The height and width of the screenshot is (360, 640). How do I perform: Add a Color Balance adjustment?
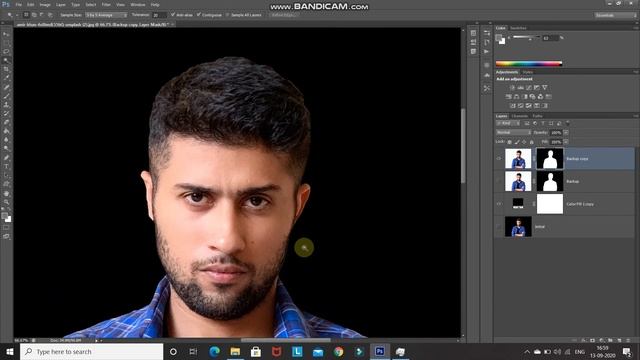click(516, 97)
